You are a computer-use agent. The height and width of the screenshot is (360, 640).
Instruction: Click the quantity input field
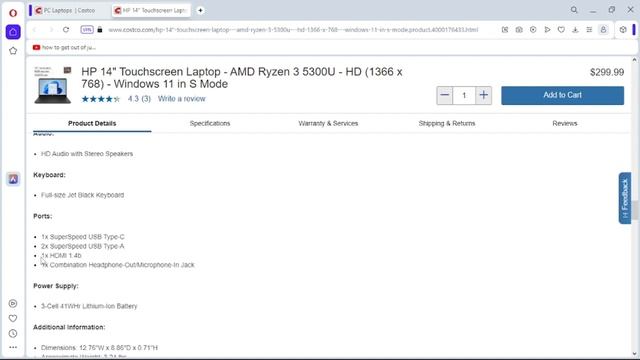464,96
